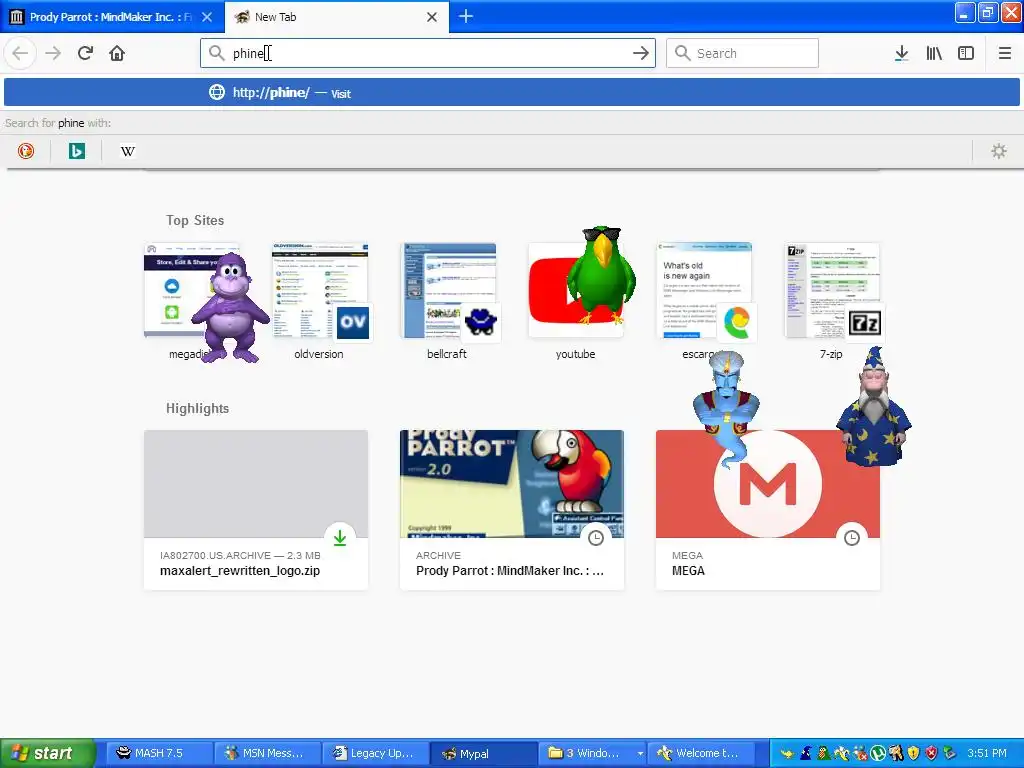Open a new tab with plus button
Screen dimensions: 1024x768
click(x=466, y=16)
